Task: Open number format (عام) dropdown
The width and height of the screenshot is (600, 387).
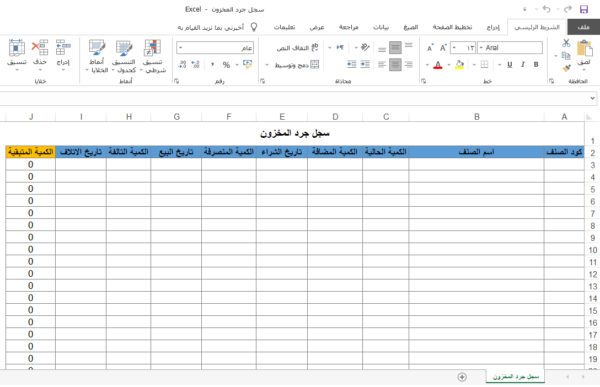Action: pos(181,47)
